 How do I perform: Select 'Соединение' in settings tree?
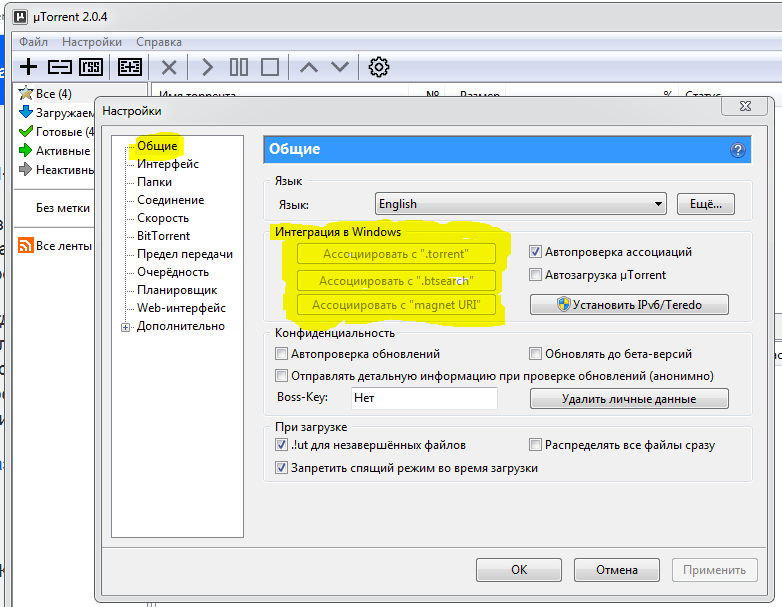point(171,200)
